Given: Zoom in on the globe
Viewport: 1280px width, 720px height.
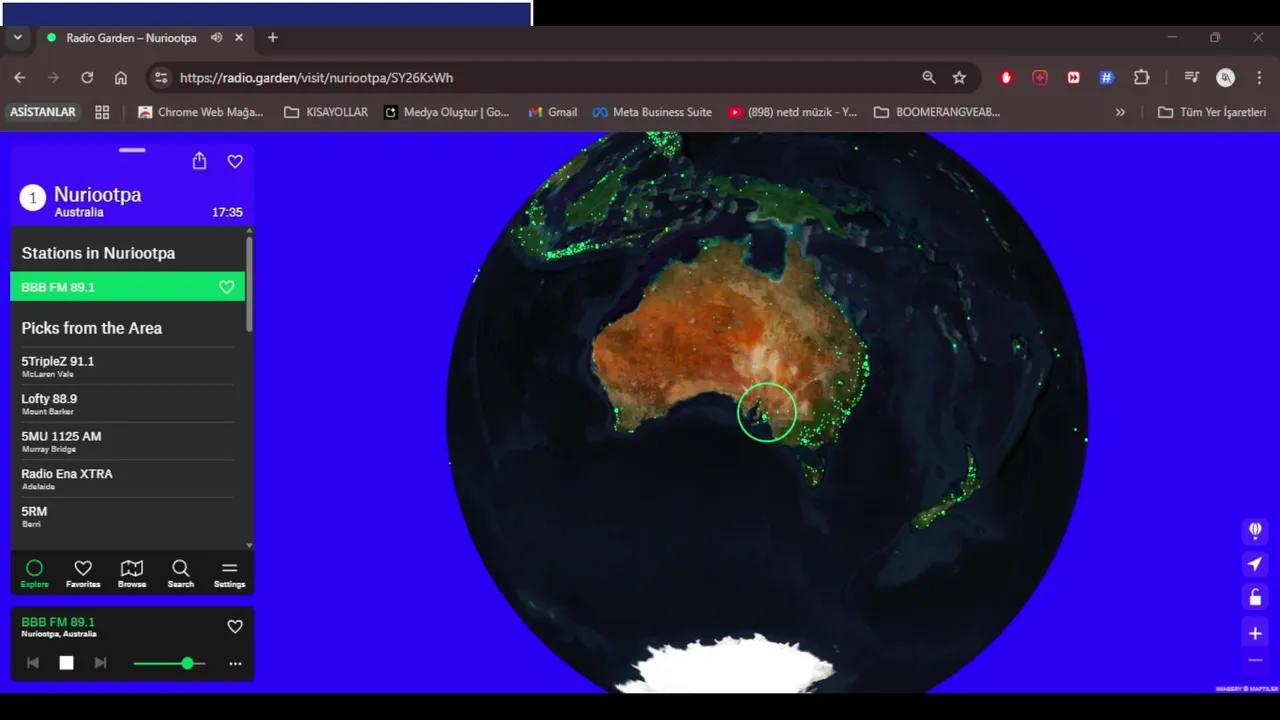Looking at the screenshot, I should (1255, 633).
